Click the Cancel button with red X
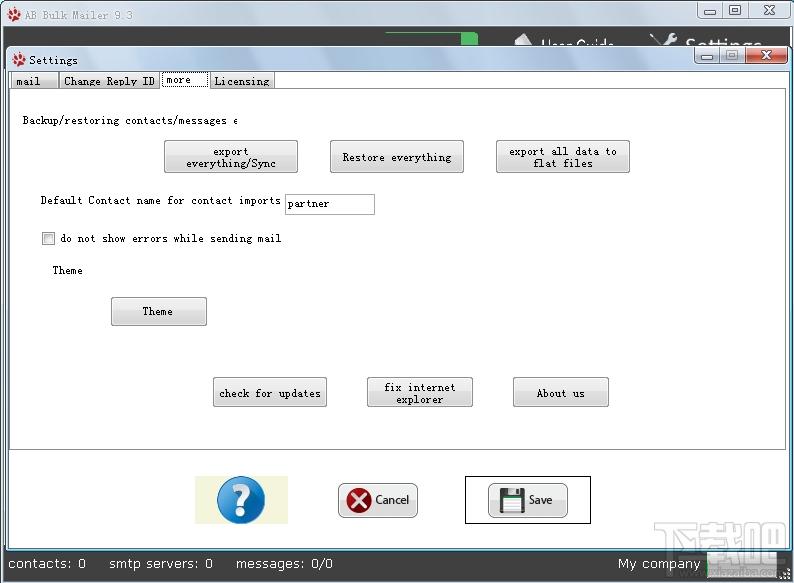Image resolution: width=794 pixels, height=583 pixels. (378, 500)
